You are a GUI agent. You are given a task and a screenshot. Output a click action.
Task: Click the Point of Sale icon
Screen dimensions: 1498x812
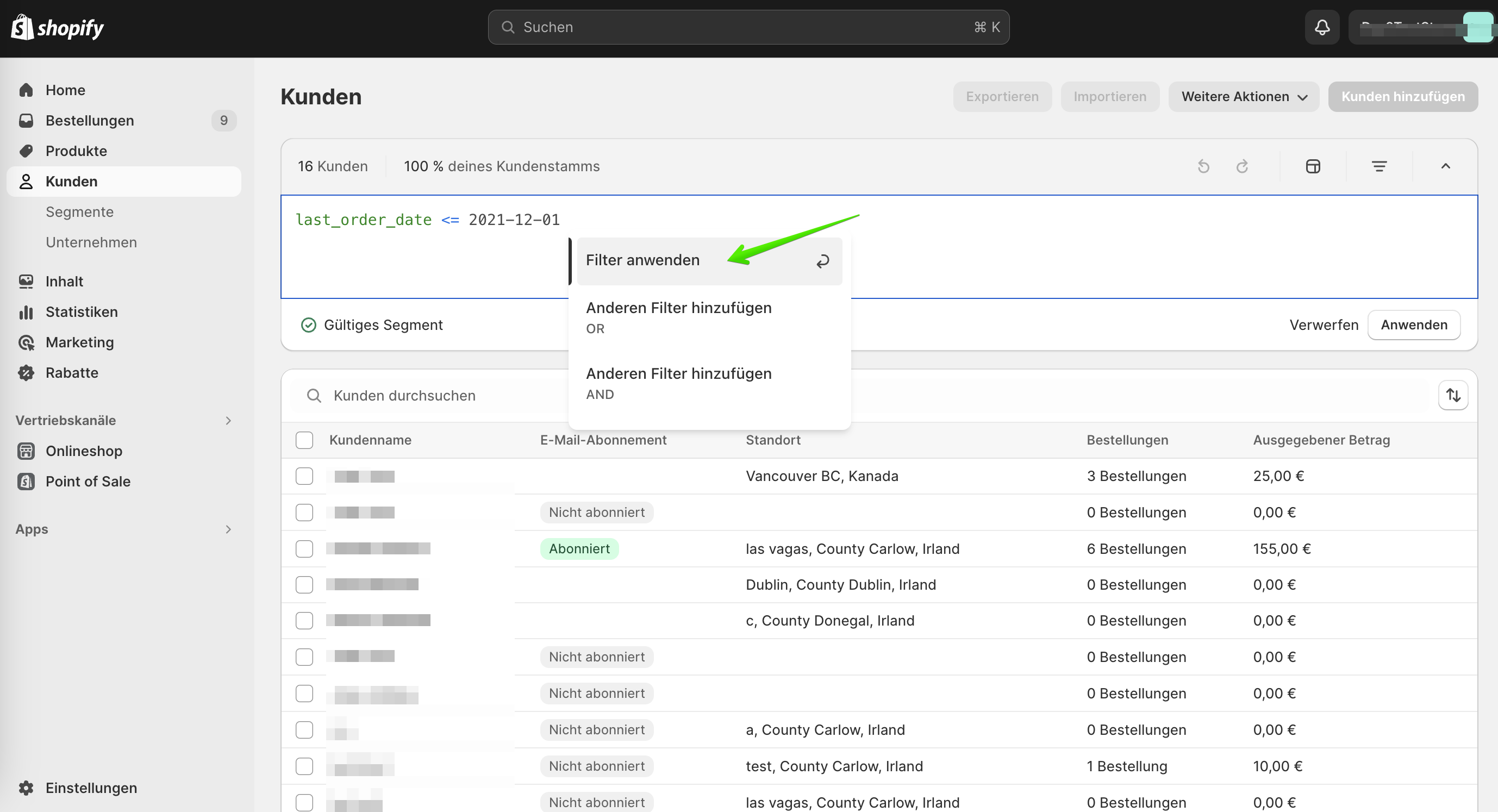[26, 482]
